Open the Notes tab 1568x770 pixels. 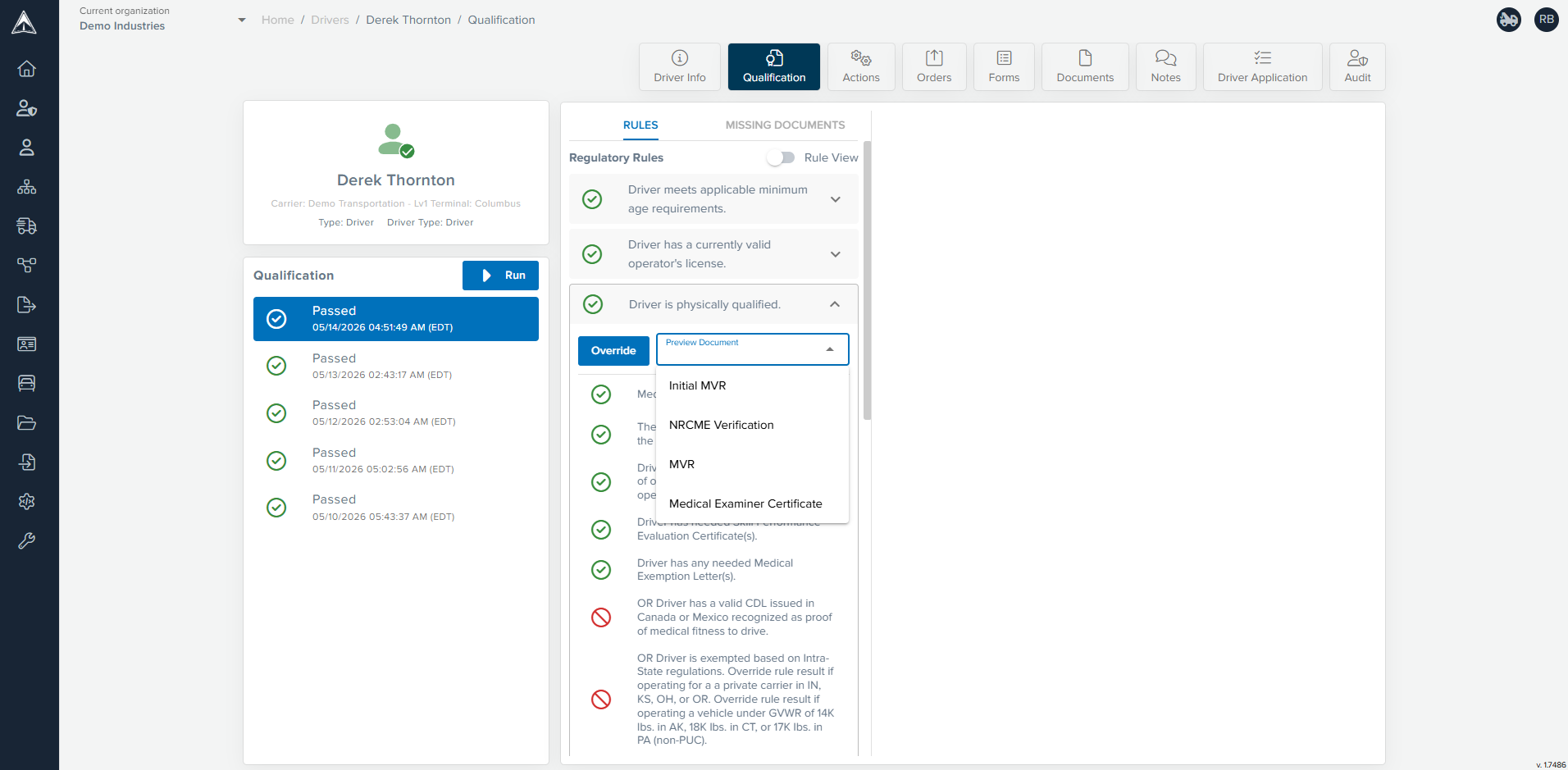pyautogui.click(x=1165, y=66)
